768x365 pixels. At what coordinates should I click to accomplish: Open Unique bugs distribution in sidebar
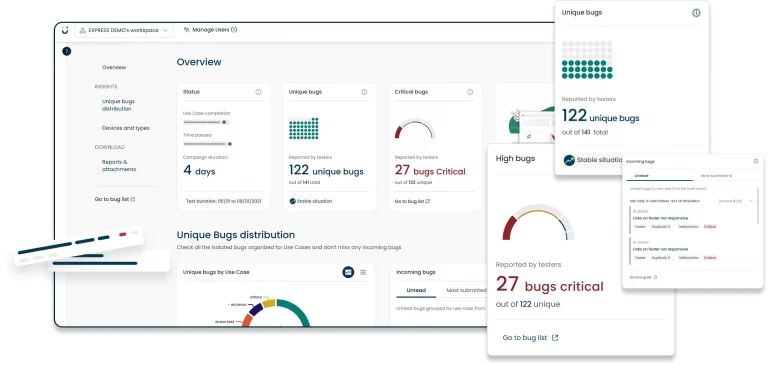pos(117,105)
